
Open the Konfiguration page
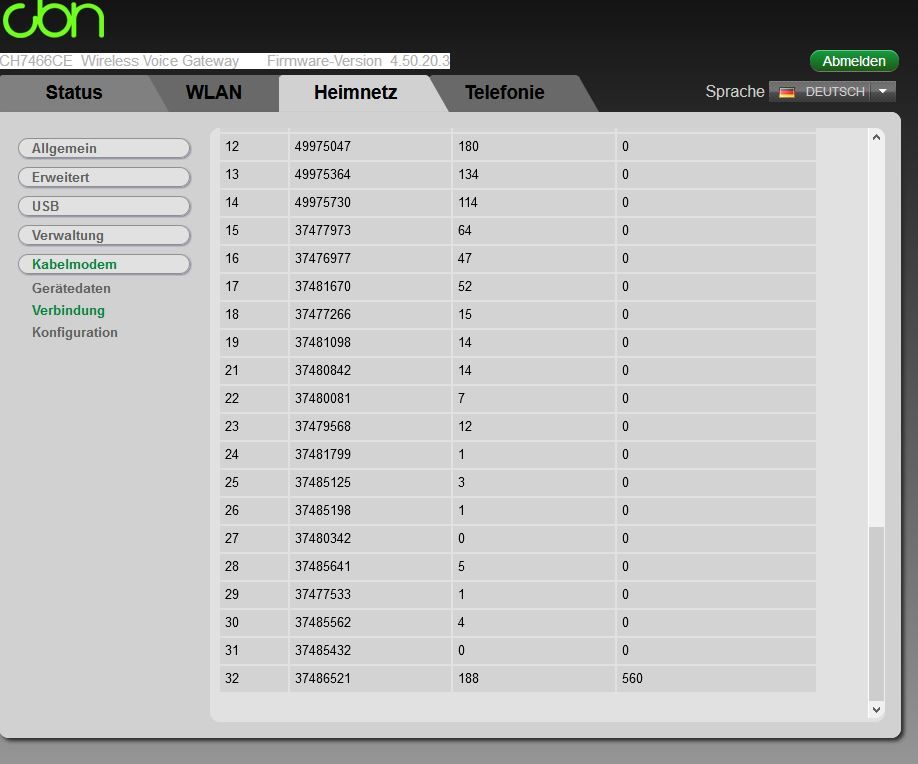tap(74, 332)
